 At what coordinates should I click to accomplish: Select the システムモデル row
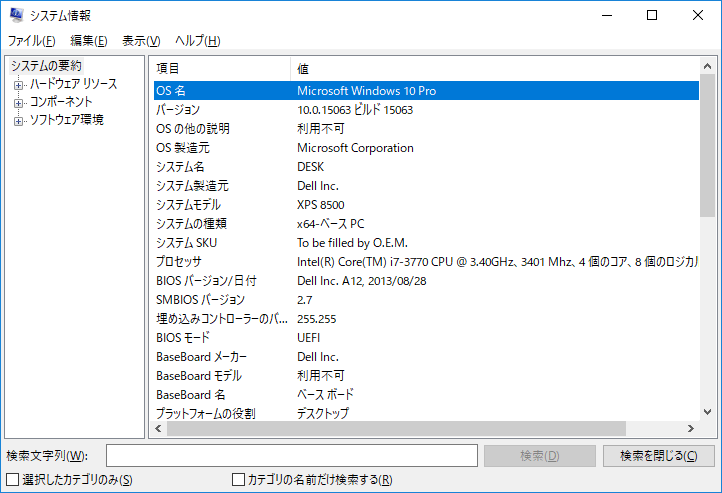point(426,204)
